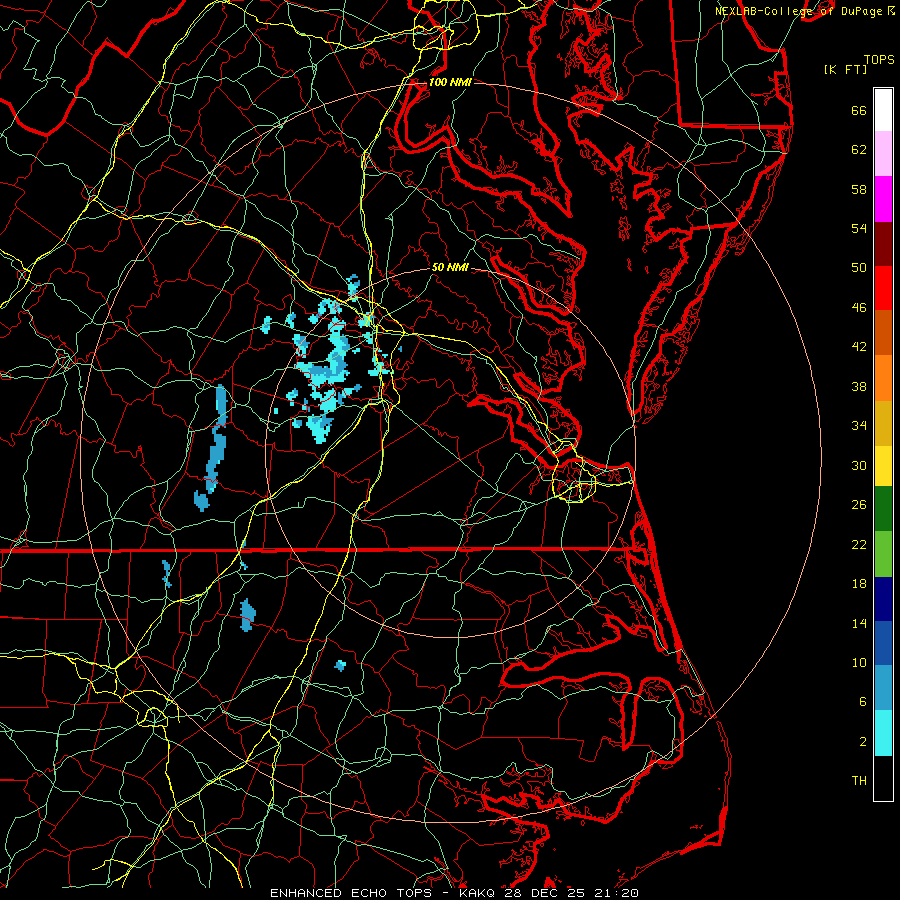Click the dark green 30 kft legend swatch
The image size is (900, 900).
pos(883,509)
